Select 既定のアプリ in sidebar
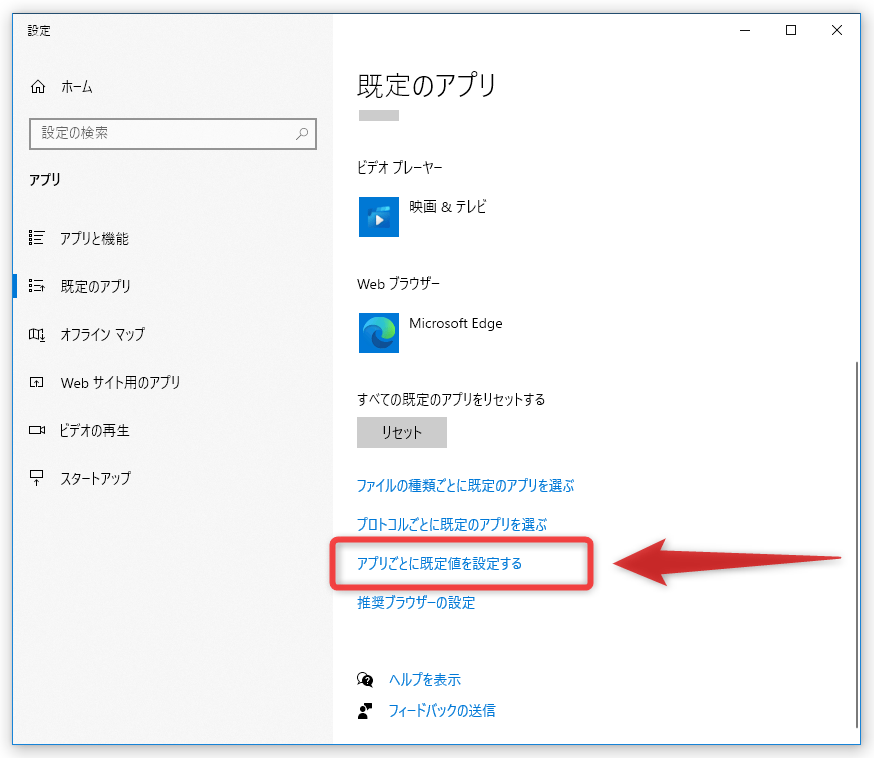 click(95, 286)
